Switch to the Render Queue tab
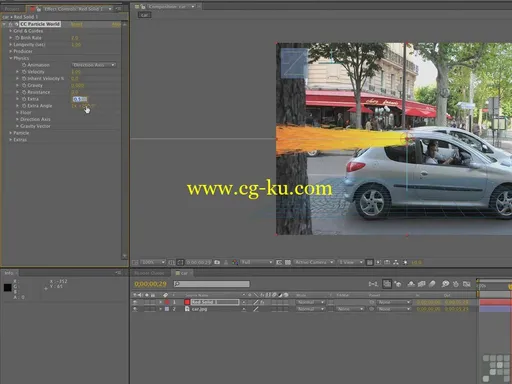The image size is (512, 384). [149, 273]
